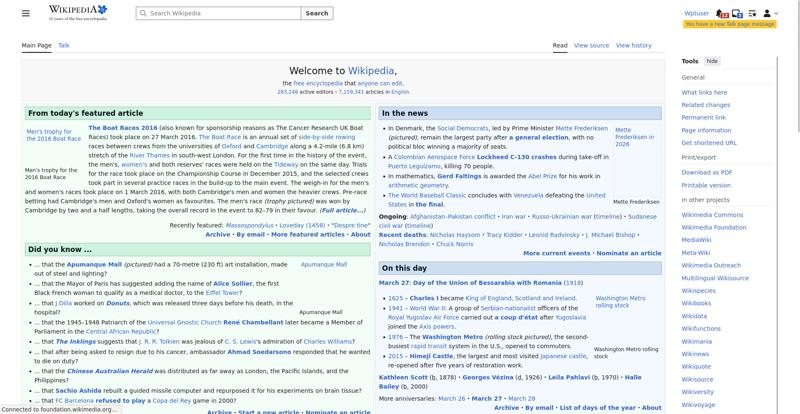Click the Wikimedia Commons sidebar link
Image resolution: width=800 pixels, height=414 pixels.
click(x=712, y=215)
